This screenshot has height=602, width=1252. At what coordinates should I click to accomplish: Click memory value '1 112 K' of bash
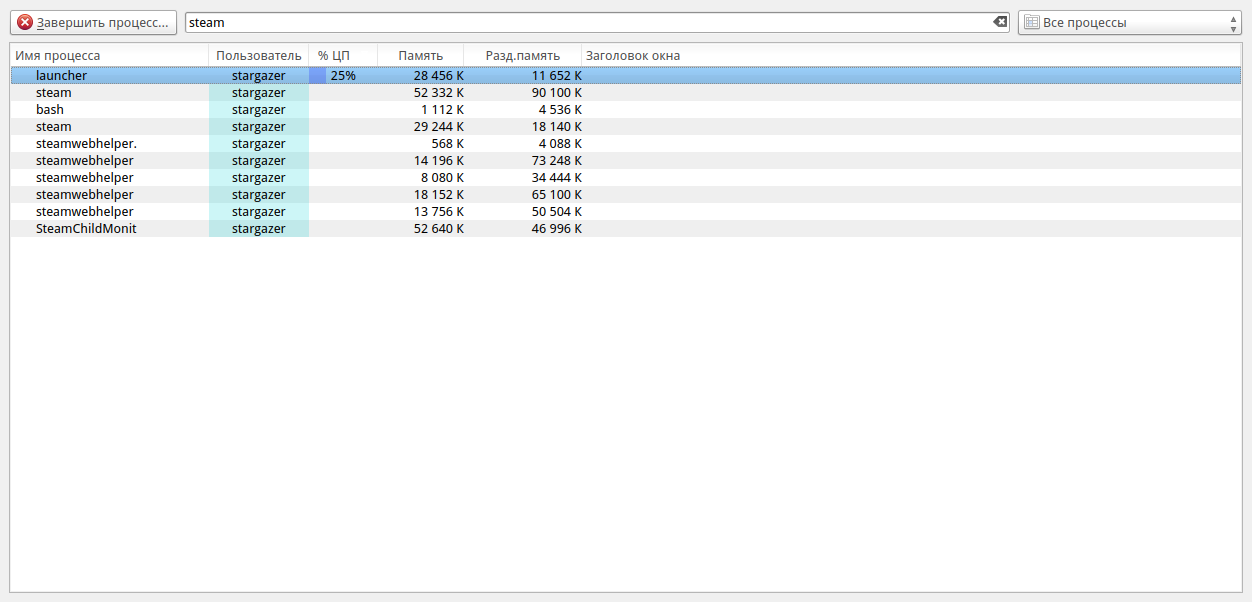point(442,109)
